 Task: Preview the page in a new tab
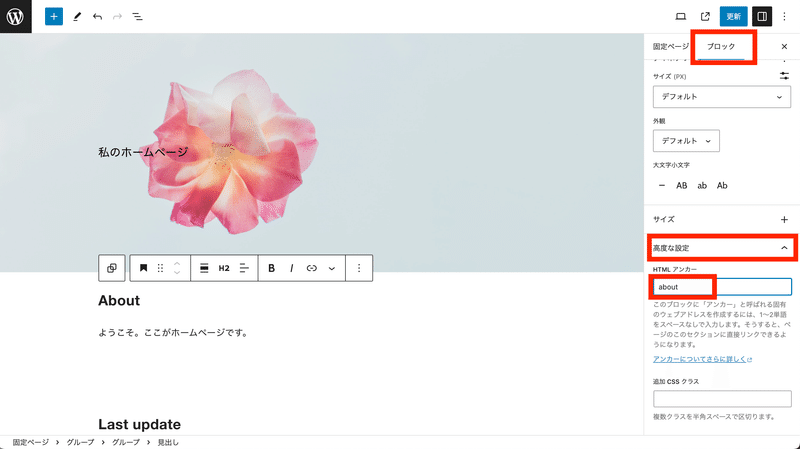pos(705,16)
